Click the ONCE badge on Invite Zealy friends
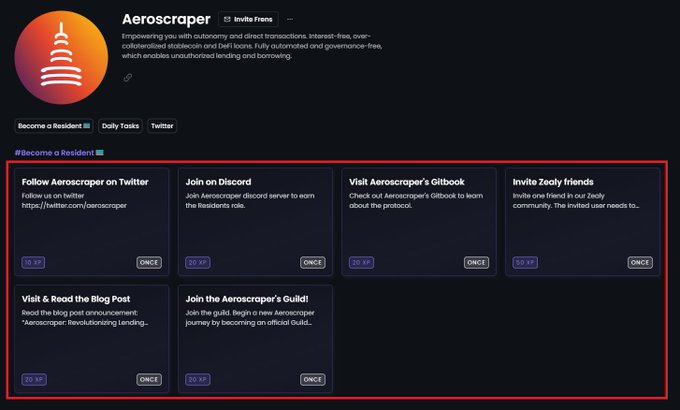The image size is (680, 410). coord(640,262)
